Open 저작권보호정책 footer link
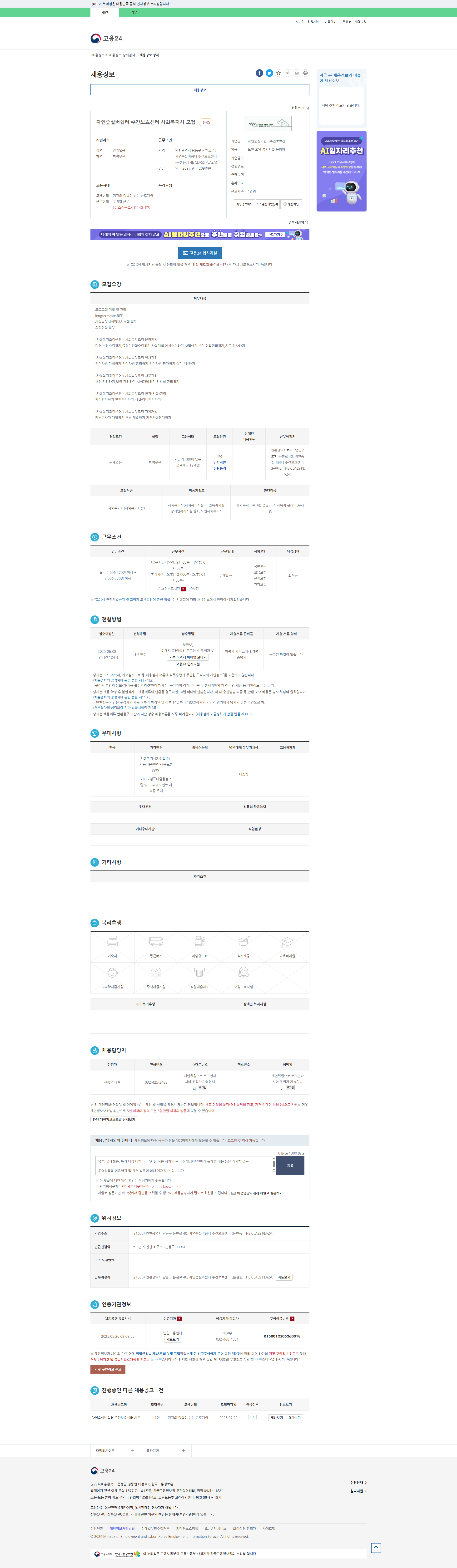The image size is (457, 1568). click(x=187, y=1529)
